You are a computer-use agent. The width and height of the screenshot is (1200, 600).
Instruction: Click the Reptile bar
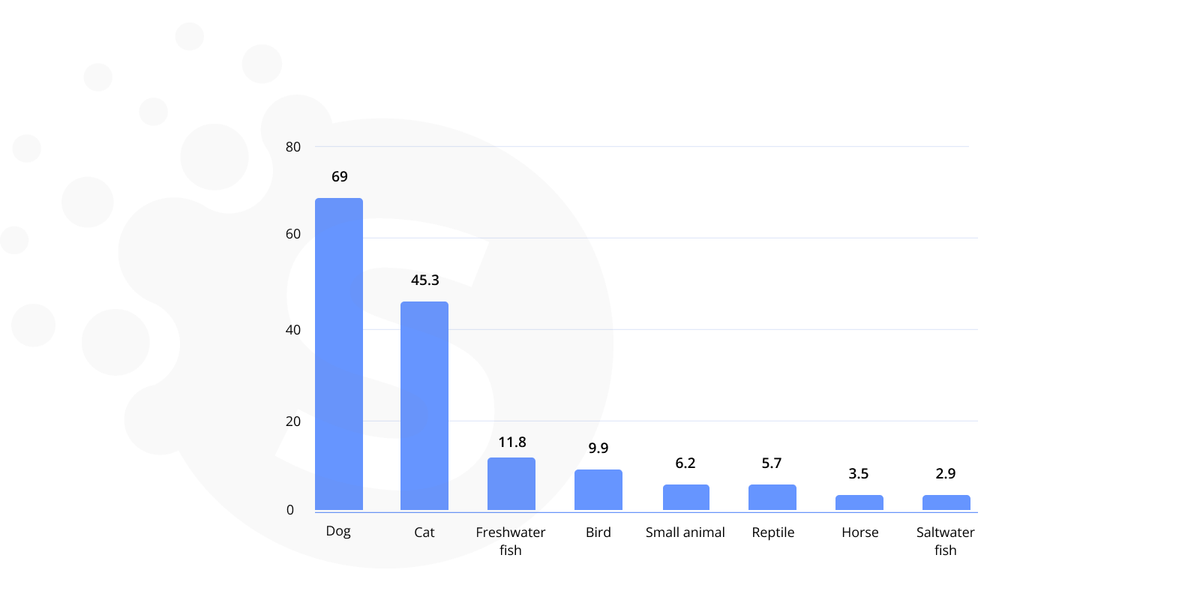point(773,497)
